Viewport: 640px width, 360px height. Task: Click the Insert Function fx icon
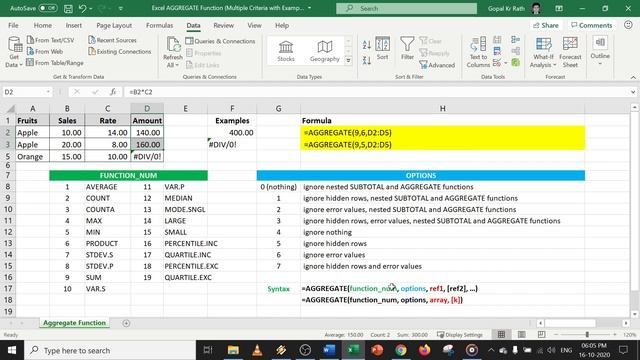[x=113, y=92]
